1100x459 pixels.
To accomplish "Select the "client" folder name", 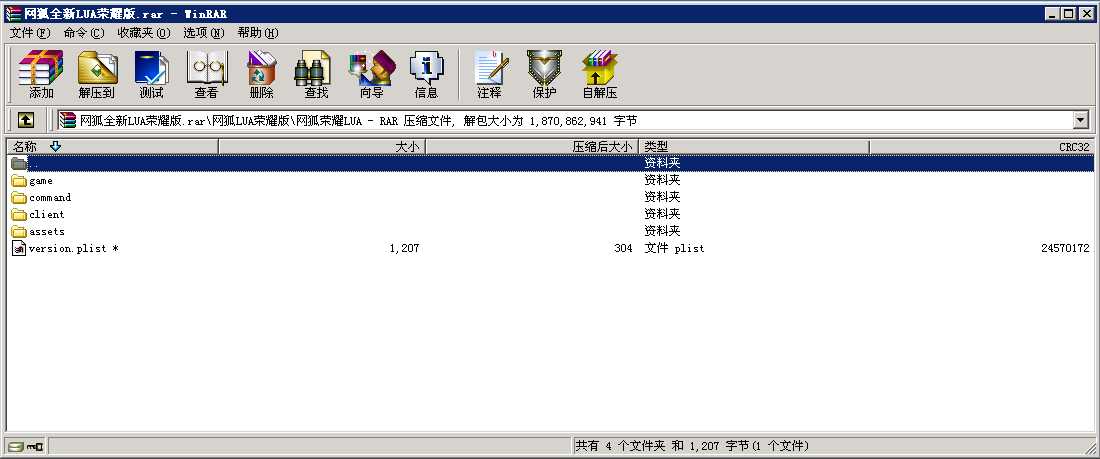I will click(46, 214).
